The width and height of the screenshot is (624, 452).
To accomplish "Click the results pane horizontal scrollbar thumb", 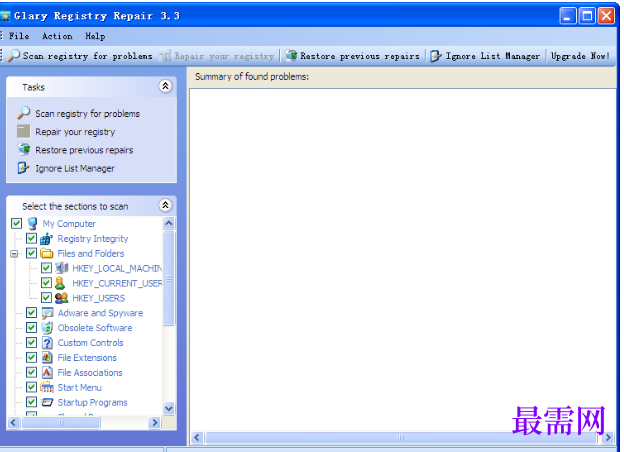I will (x=401, y=438).
